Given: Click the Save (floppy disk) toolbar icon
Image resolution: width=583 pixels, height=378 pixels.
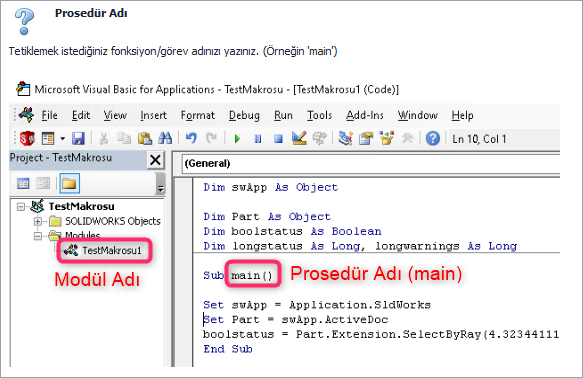Looking at the screenshot, I should (x=78, y=139).
